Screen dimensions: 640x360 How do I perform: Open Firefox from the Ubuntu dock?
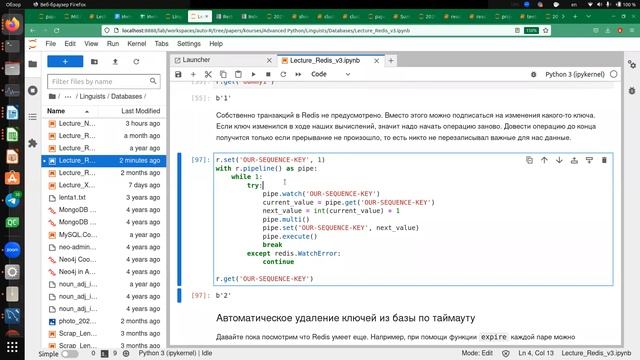(12, 24)
